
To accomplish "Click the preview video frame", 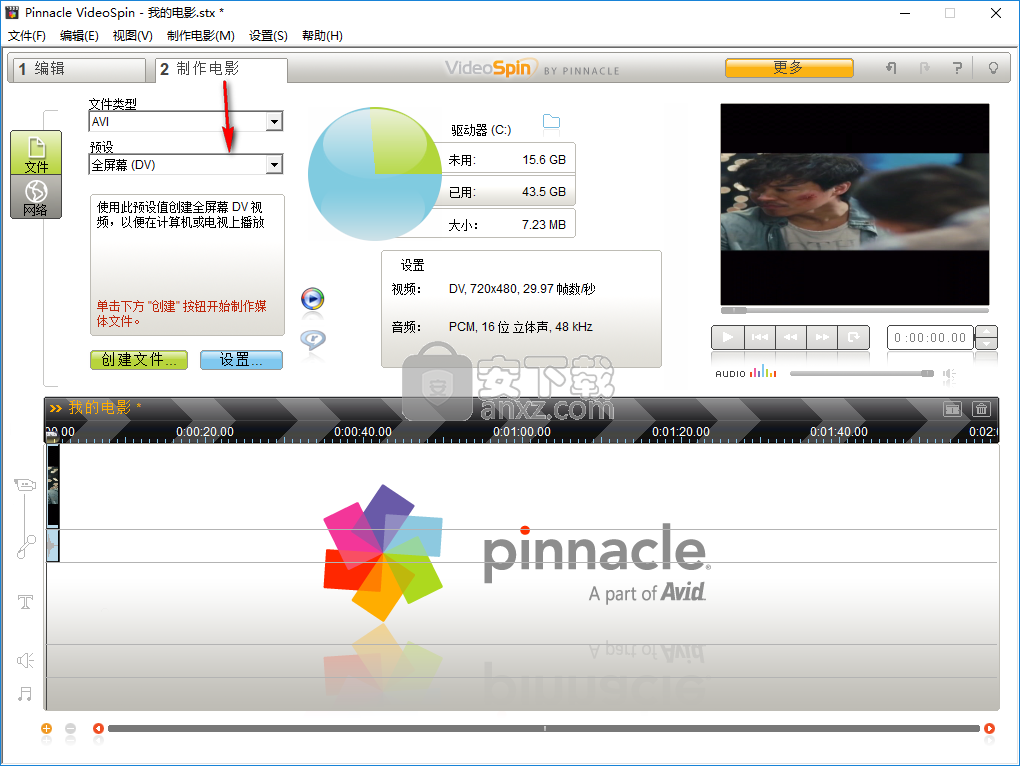I will [855, 204].
